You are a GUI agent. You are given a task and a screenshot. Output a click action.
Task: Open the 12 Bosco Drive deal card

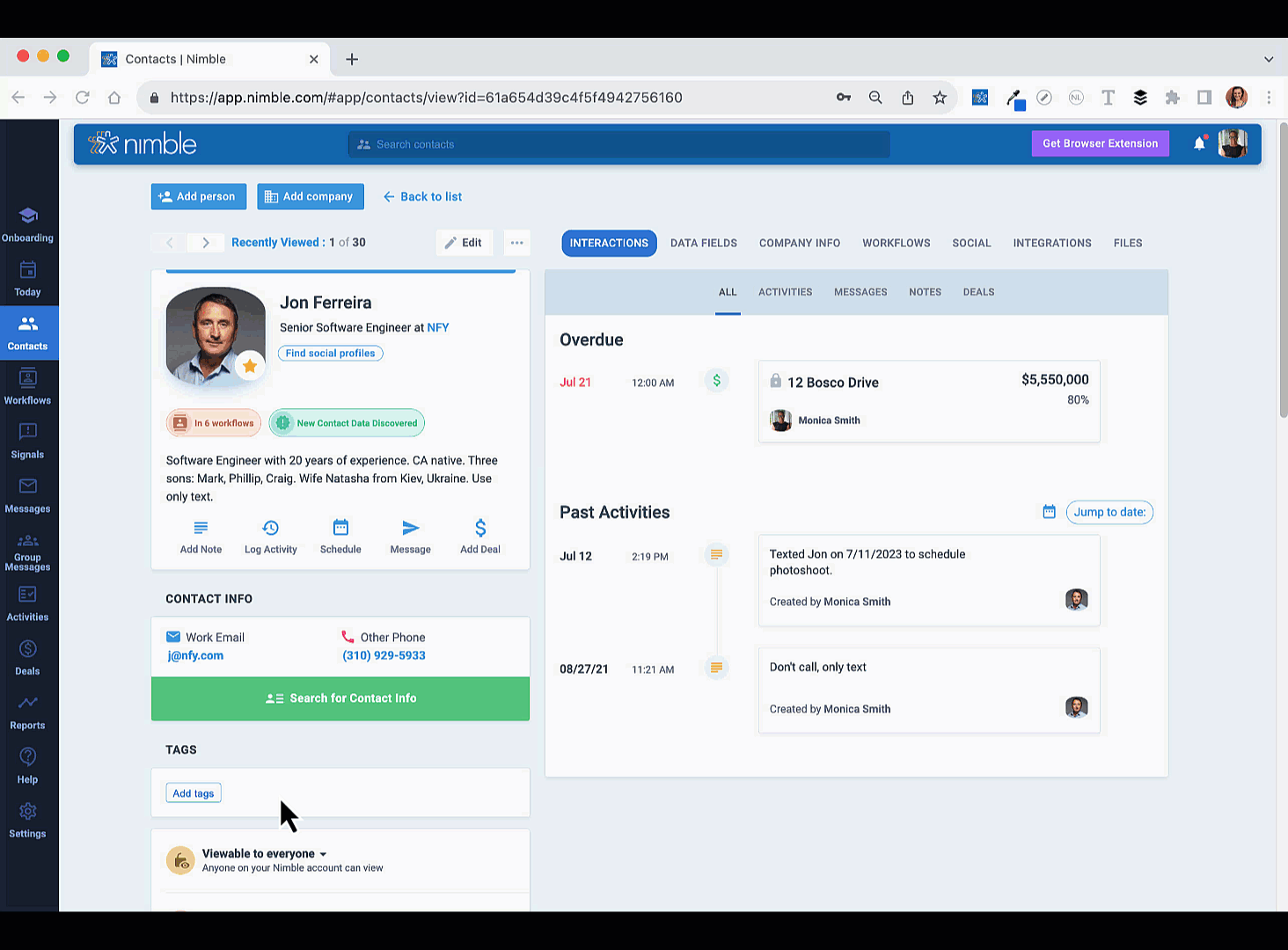tap(928, 401)
